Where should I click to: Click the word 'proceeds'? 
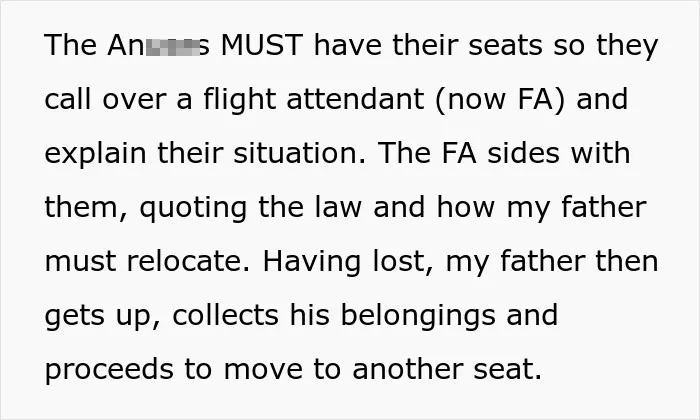(109, 370)
